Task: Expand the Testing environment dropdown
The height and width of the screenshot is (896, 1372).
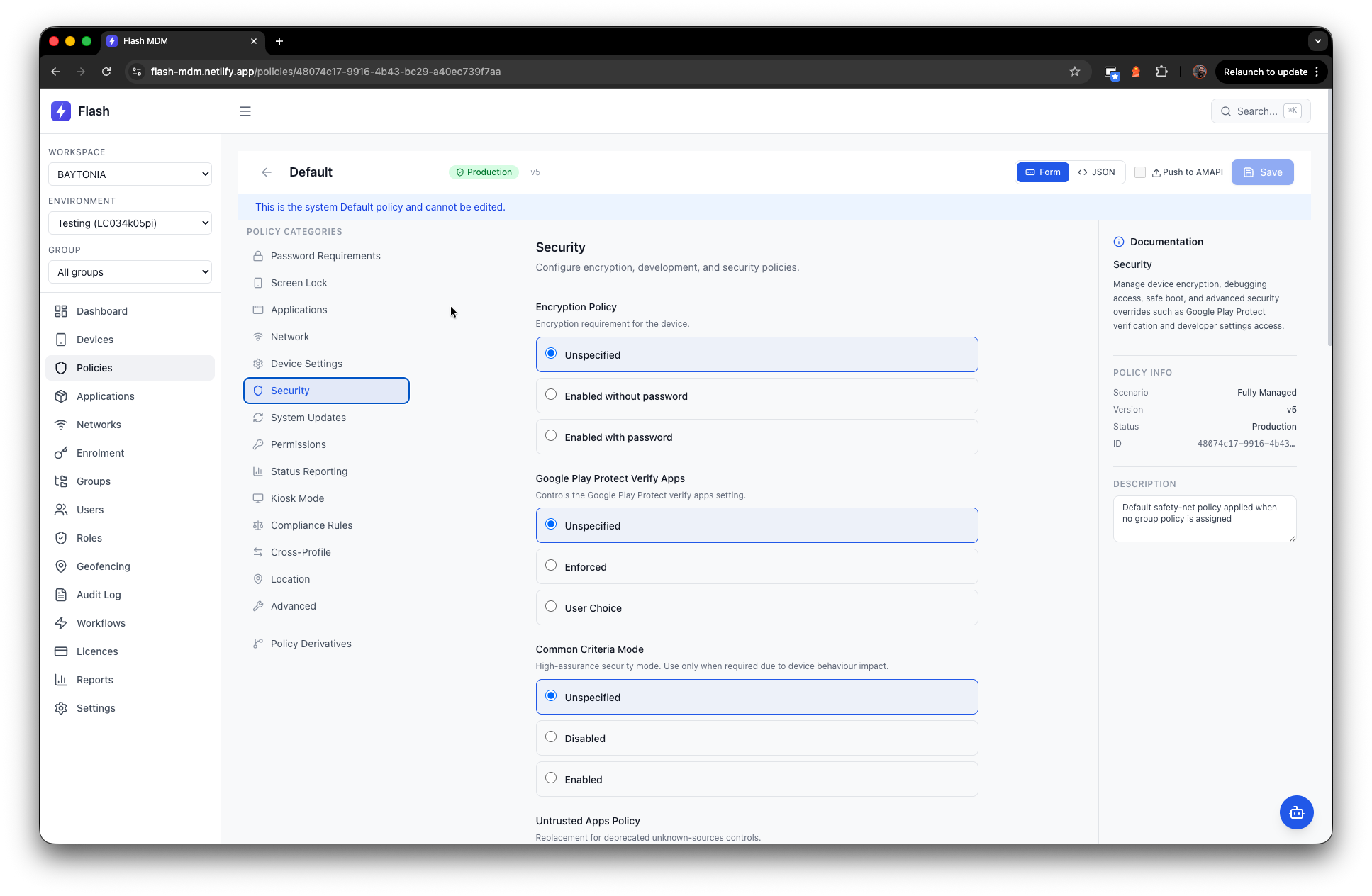Action: point(130,223)
